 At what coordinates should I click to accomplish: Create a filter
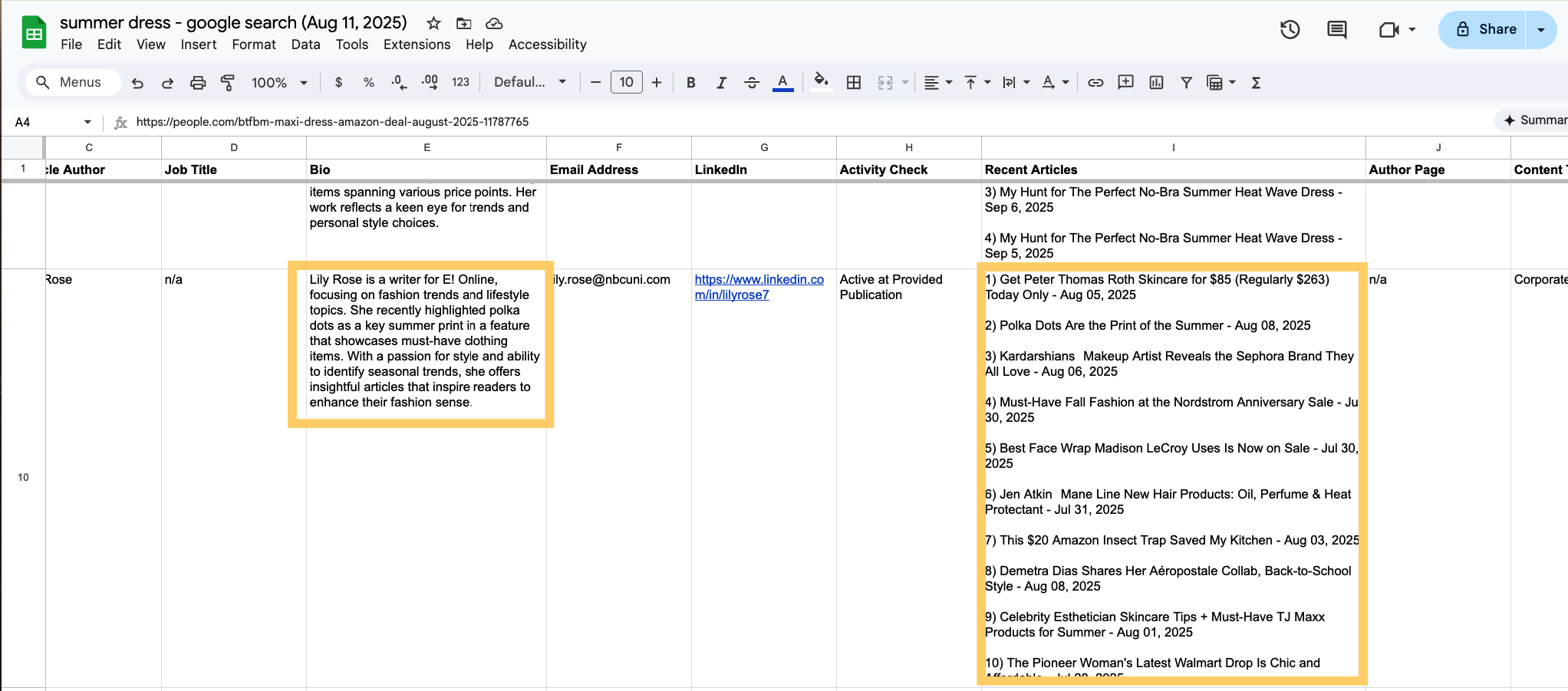tap(1186, 82)
